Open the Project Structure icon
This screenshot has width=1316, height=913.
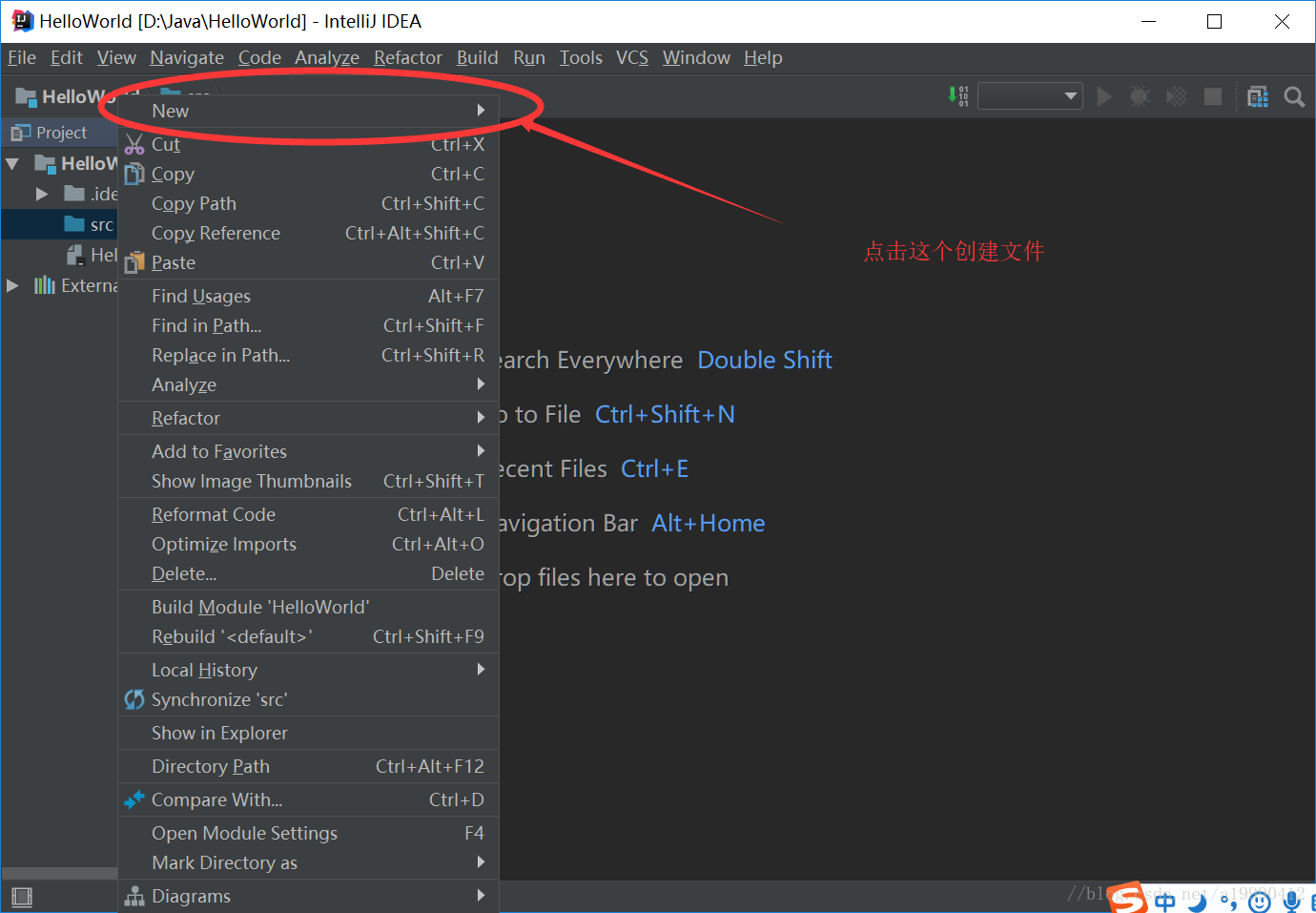tap(1258, 96)
